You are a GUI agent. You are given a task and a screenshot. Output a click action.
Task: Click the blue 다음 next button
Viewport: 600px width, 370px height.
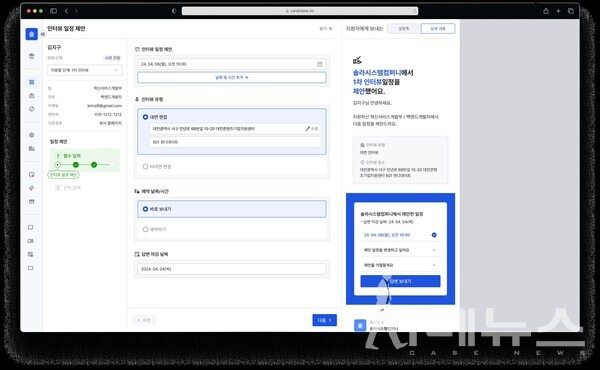324,320
